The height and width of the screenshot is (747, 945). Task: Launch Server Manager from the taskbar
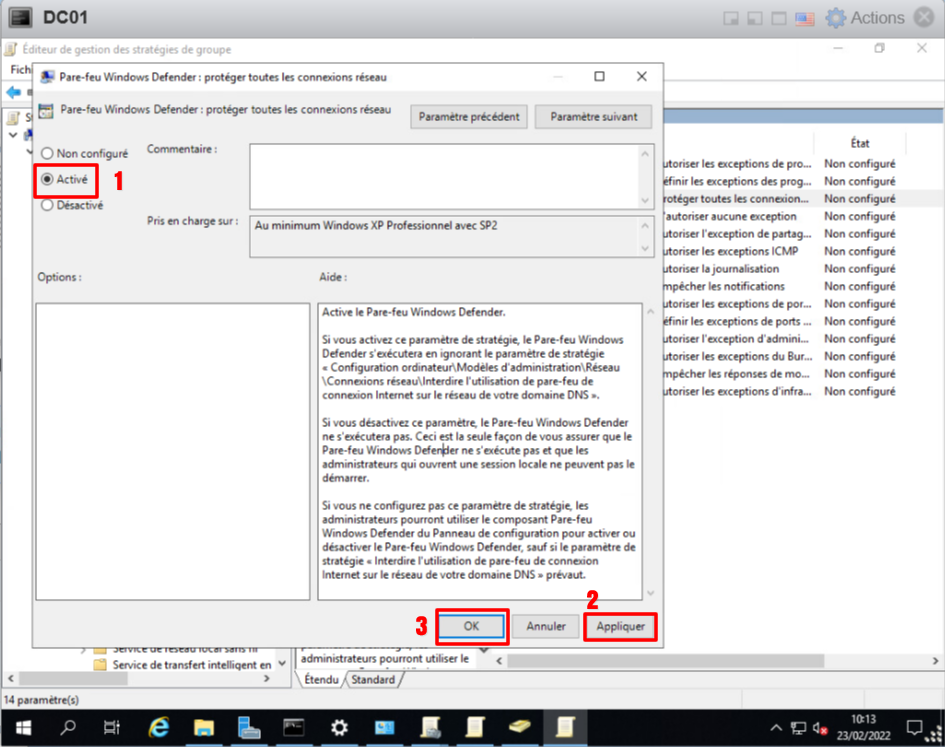point(249,727)
